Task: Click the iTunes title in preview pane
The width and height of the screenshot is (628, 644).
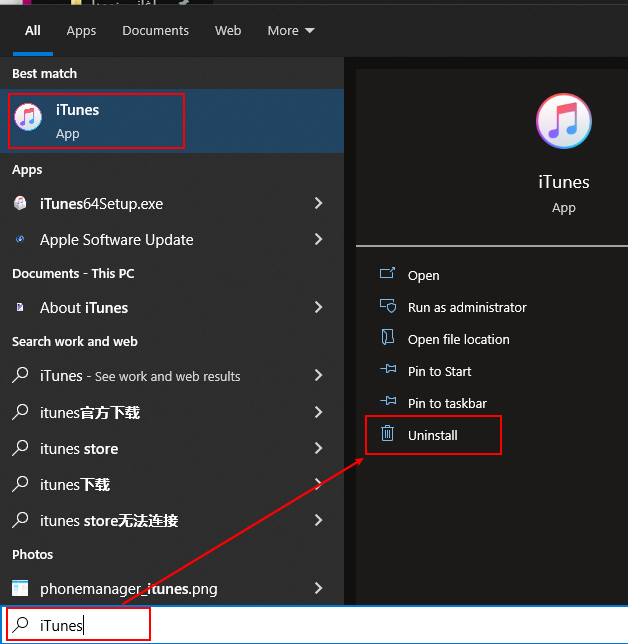Action: point(564,182)
